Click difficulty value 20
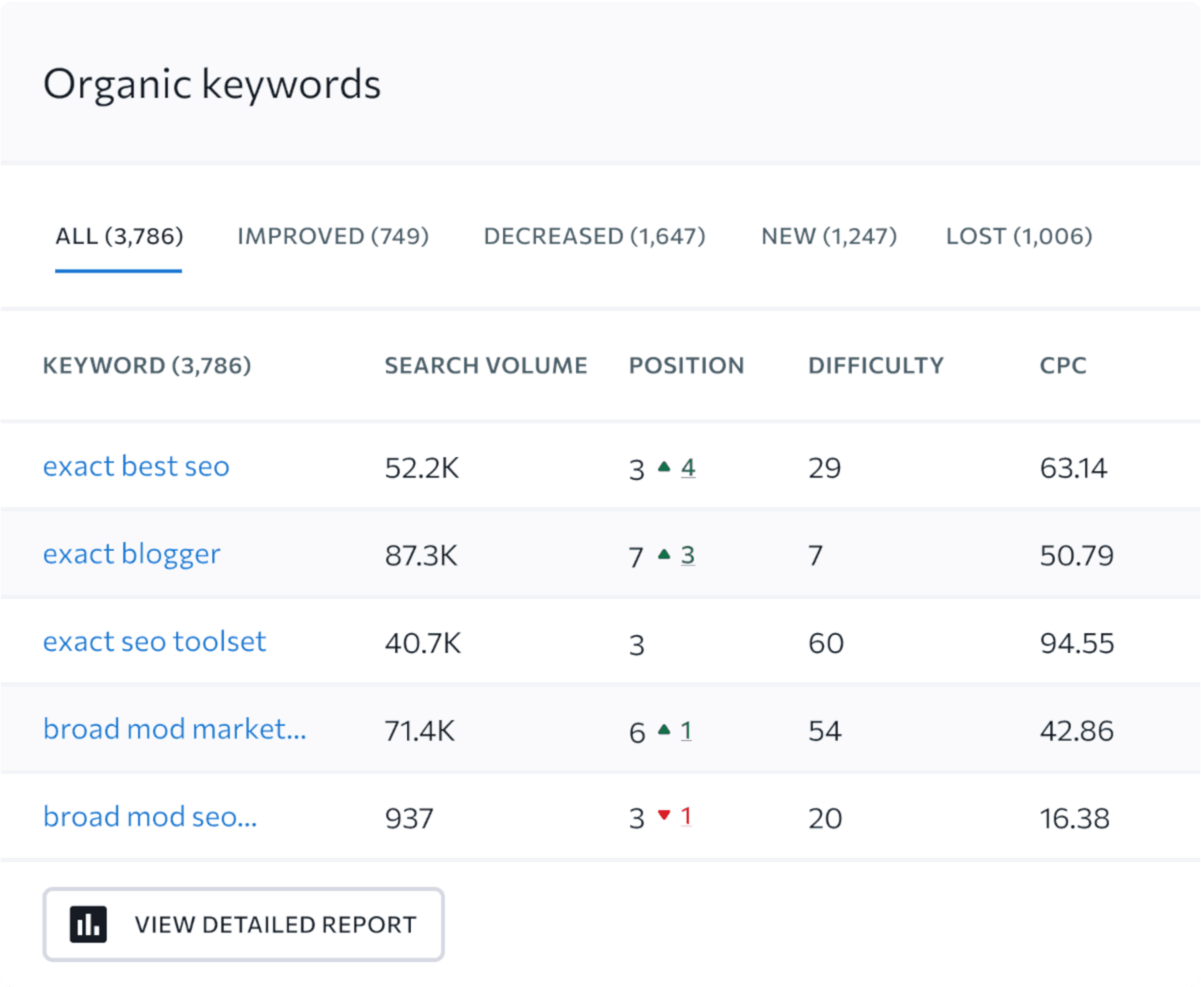Image resolution: width=1201 pixels, height=987 pixels. coord(825,819)
